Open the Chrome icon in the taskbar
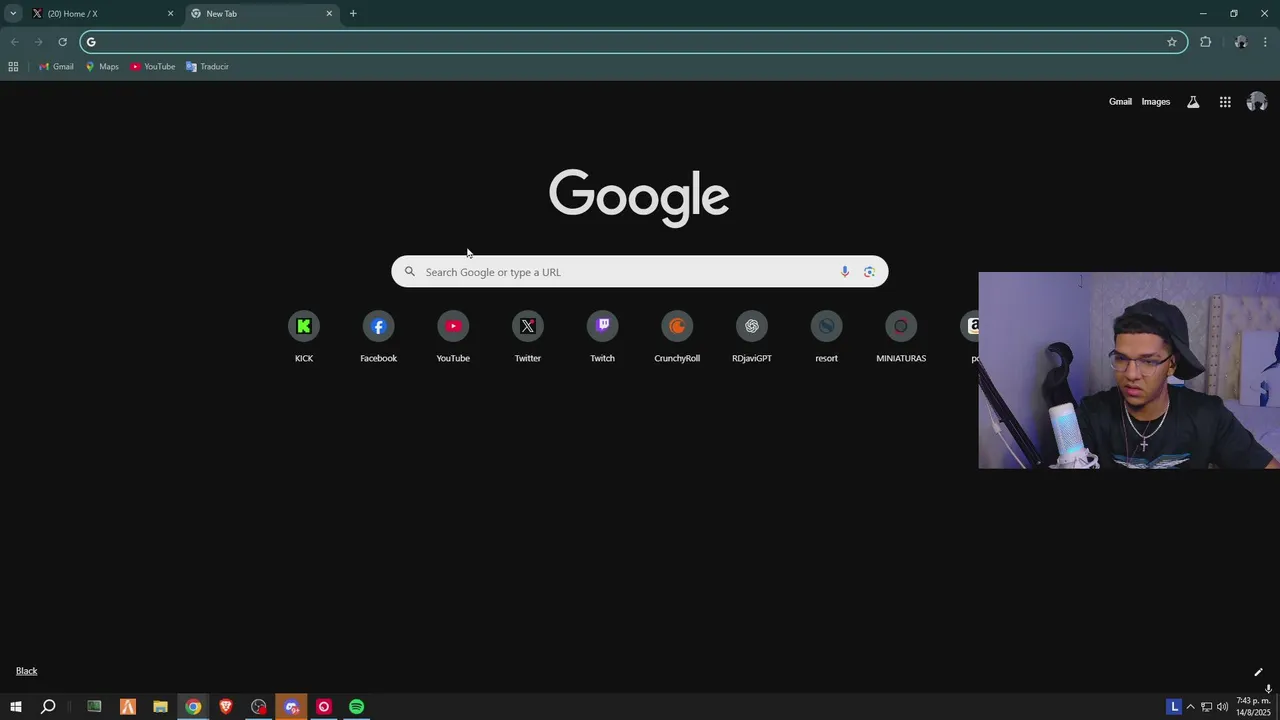This screenshot has width=1280, height=720. click(x=193, y=707)
